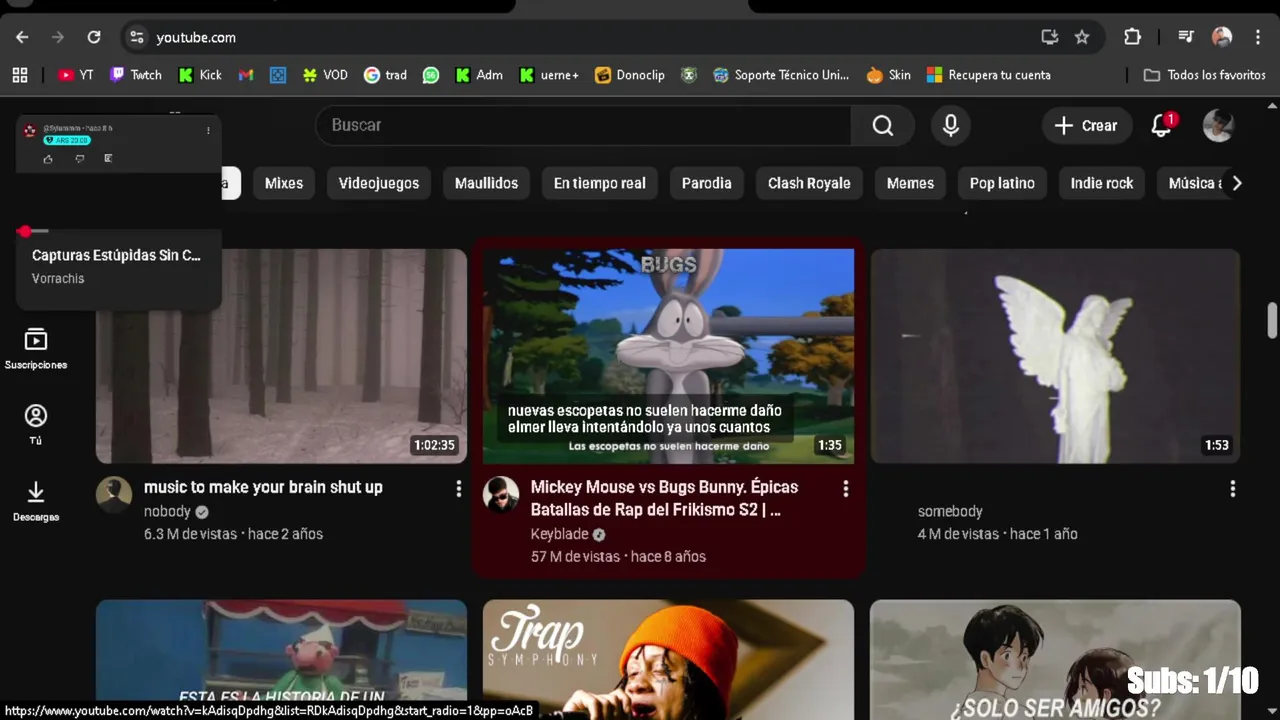Open the Adm bookmark
This screenshot has width=1280, height=720.
[x=479, y=75]
